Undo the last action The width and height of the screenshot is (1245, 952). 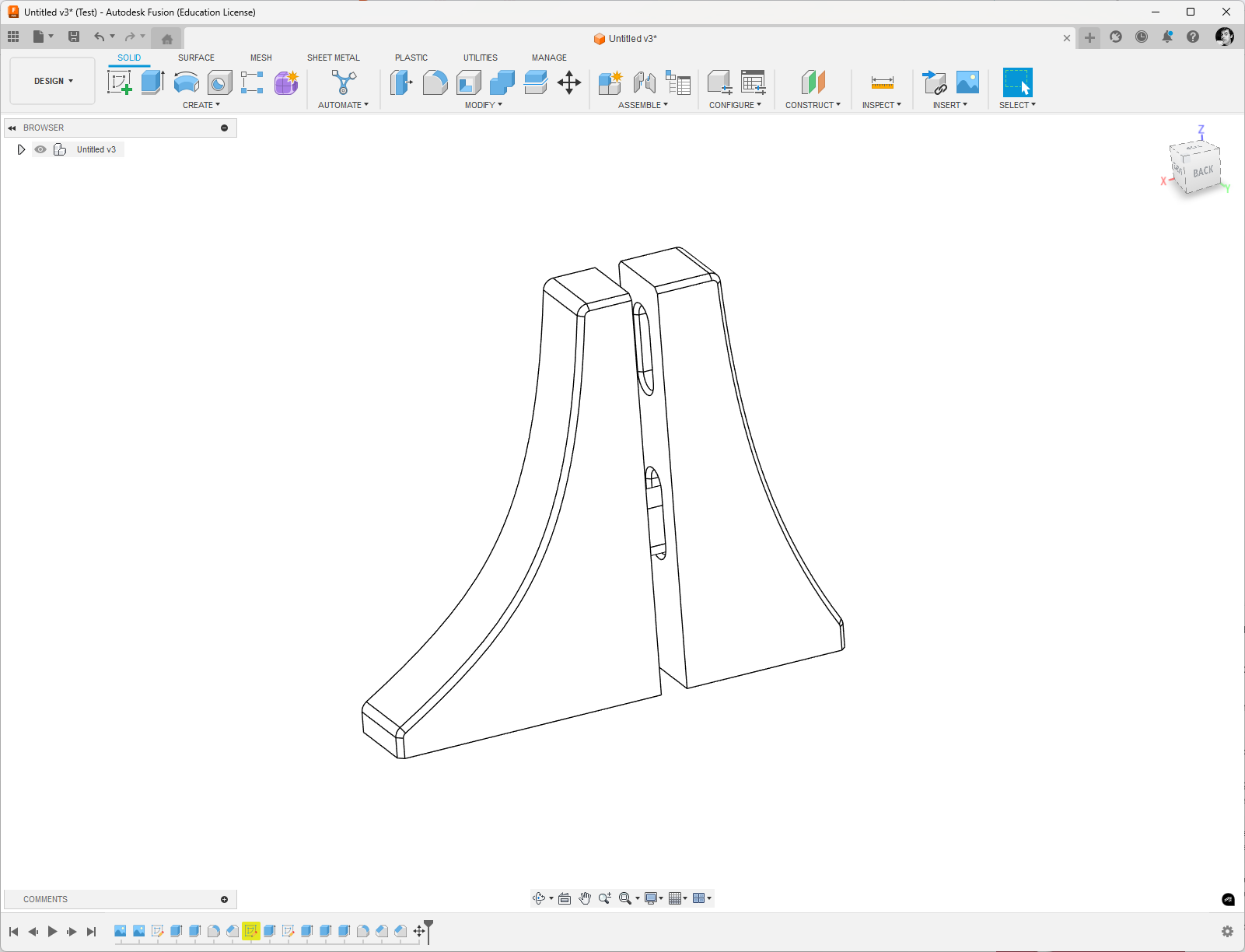tap(99, 37)
